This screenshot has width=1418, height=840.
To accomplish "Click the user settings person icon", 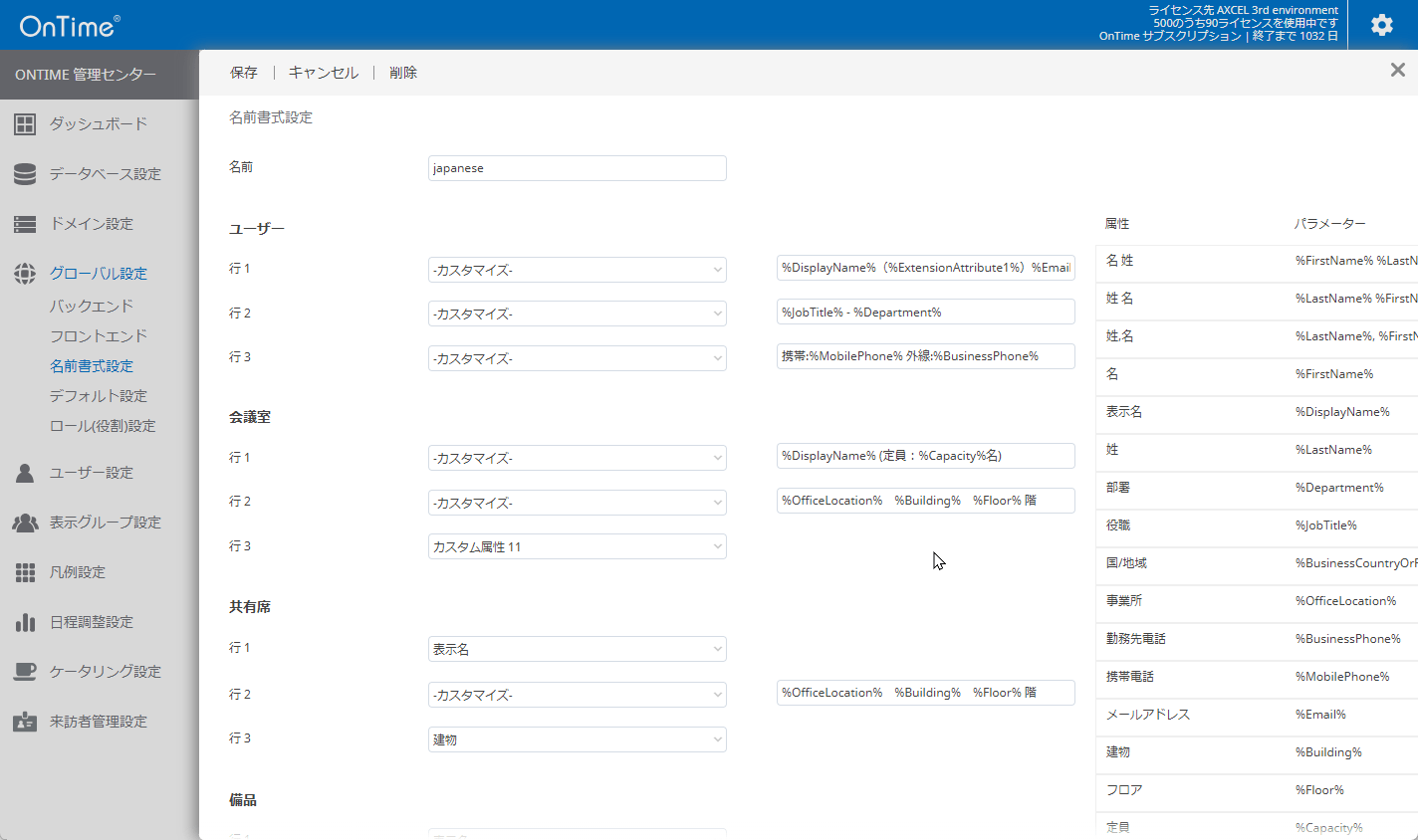I will click(25, 473).
